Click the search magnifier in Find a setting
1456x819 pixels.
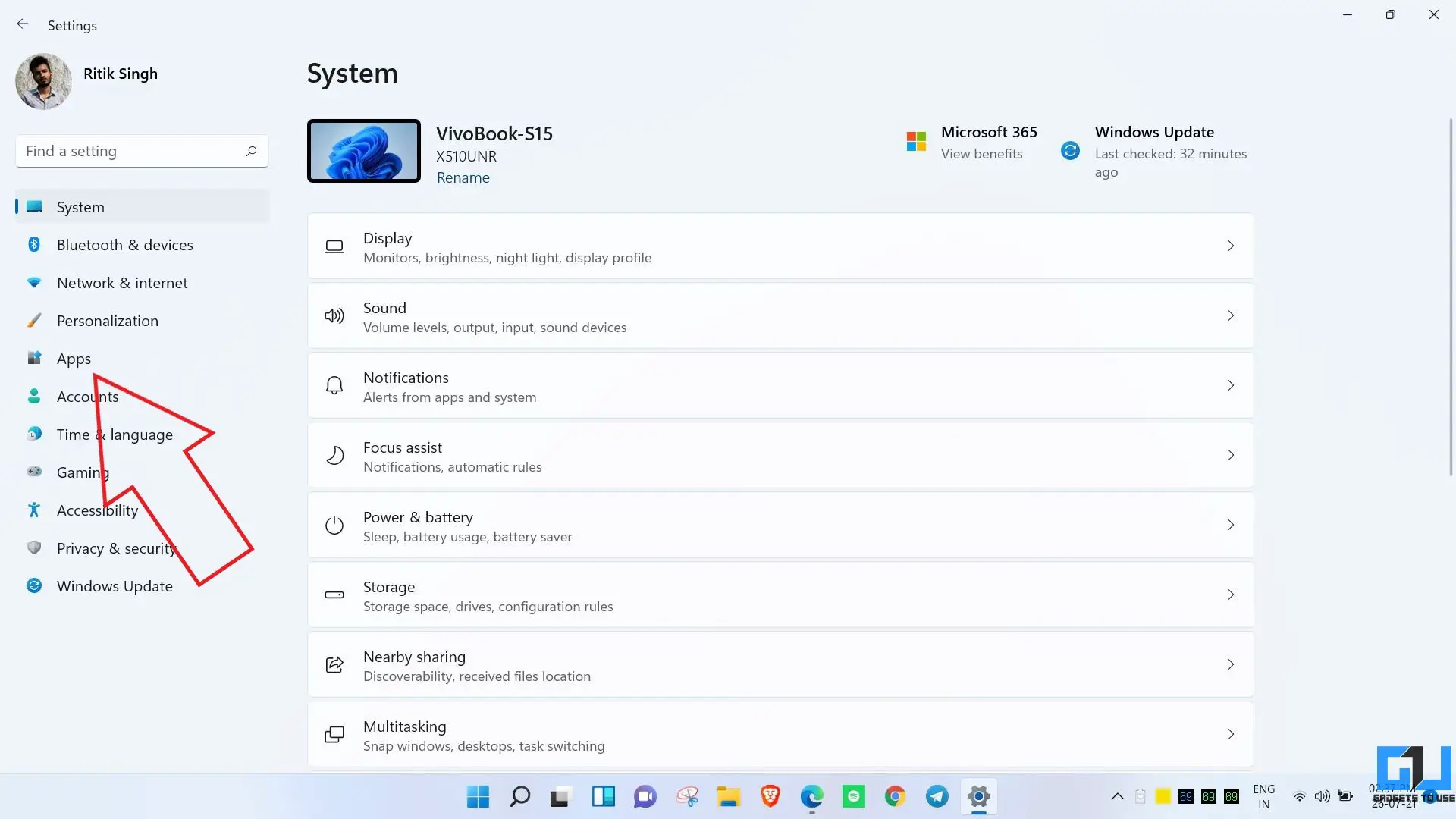[x=252, y=151]
